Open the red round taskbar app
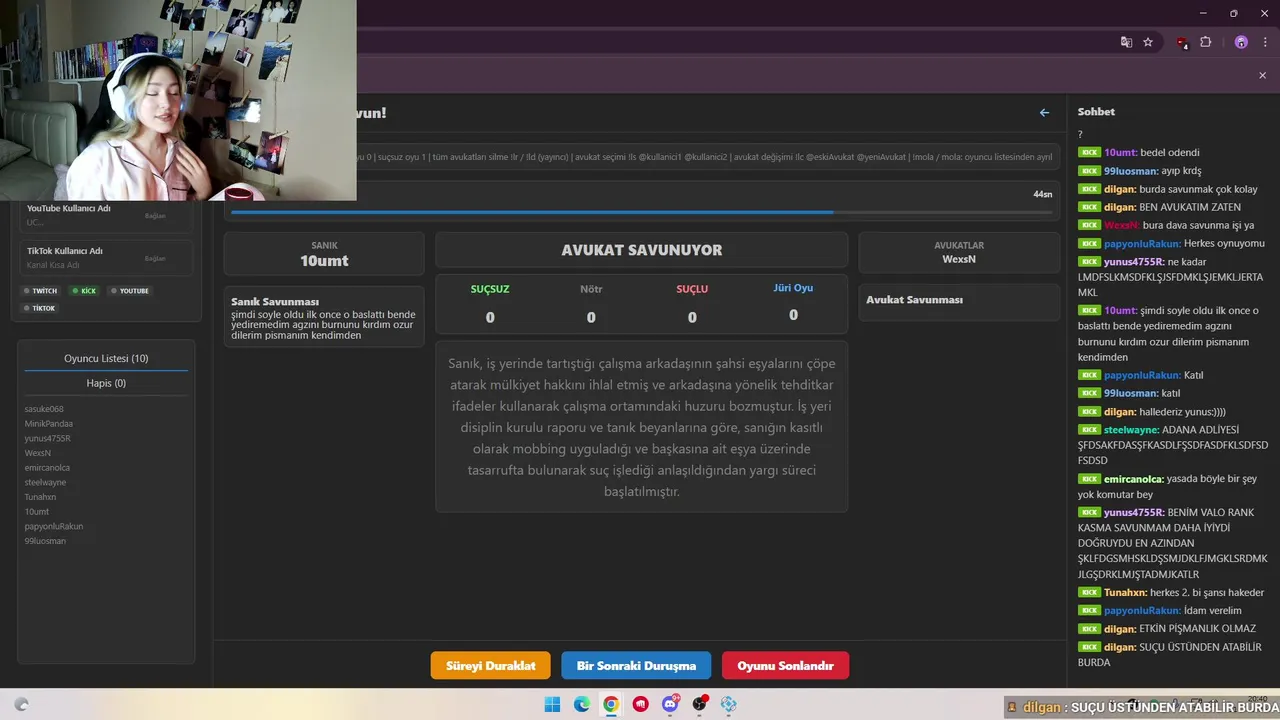This screenshot has height=720, width=1280. pyautogui.click(x=641, y=704)
